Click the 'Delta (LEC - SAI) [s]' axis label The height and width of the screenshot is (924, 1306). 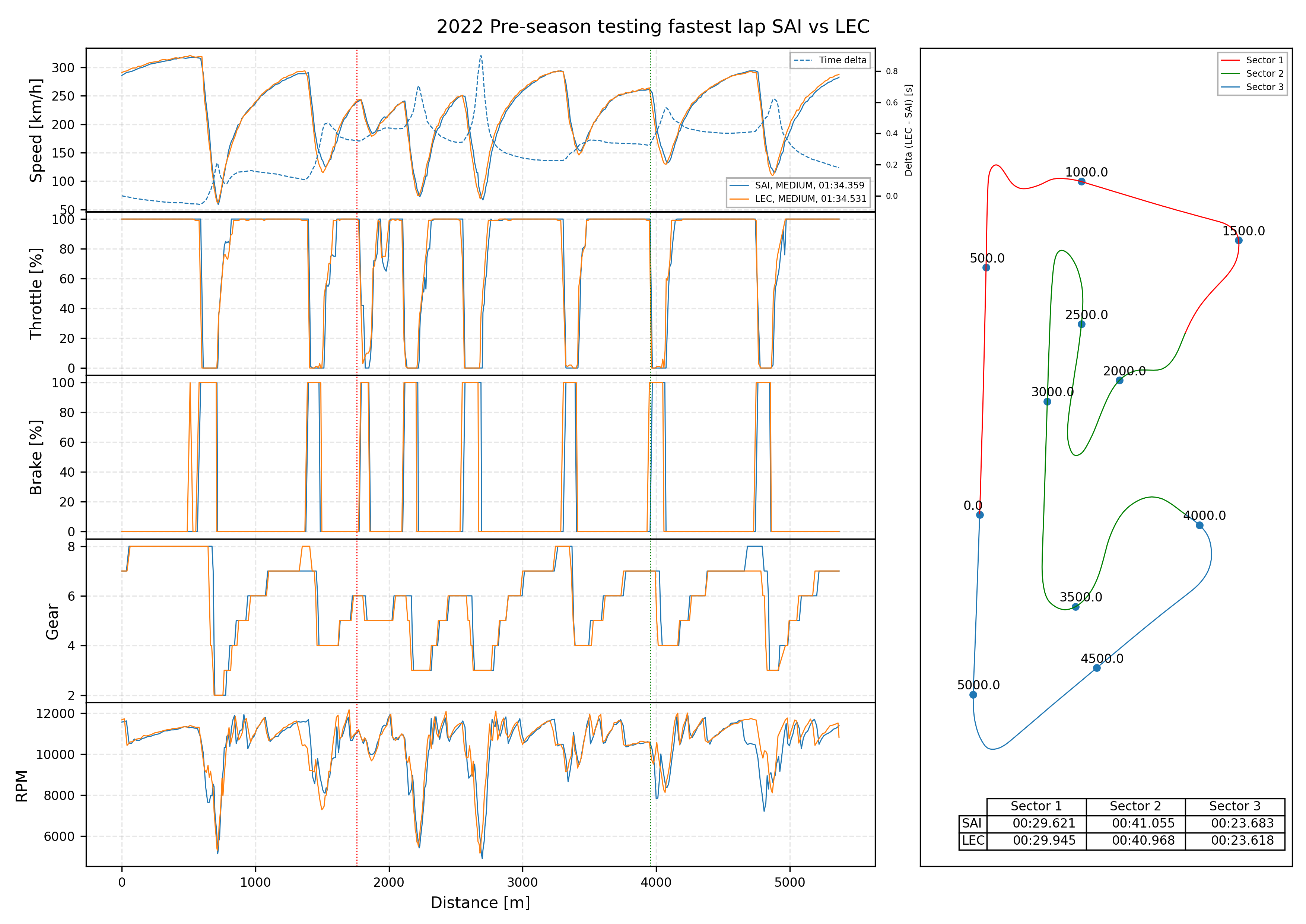coord(908,130)
